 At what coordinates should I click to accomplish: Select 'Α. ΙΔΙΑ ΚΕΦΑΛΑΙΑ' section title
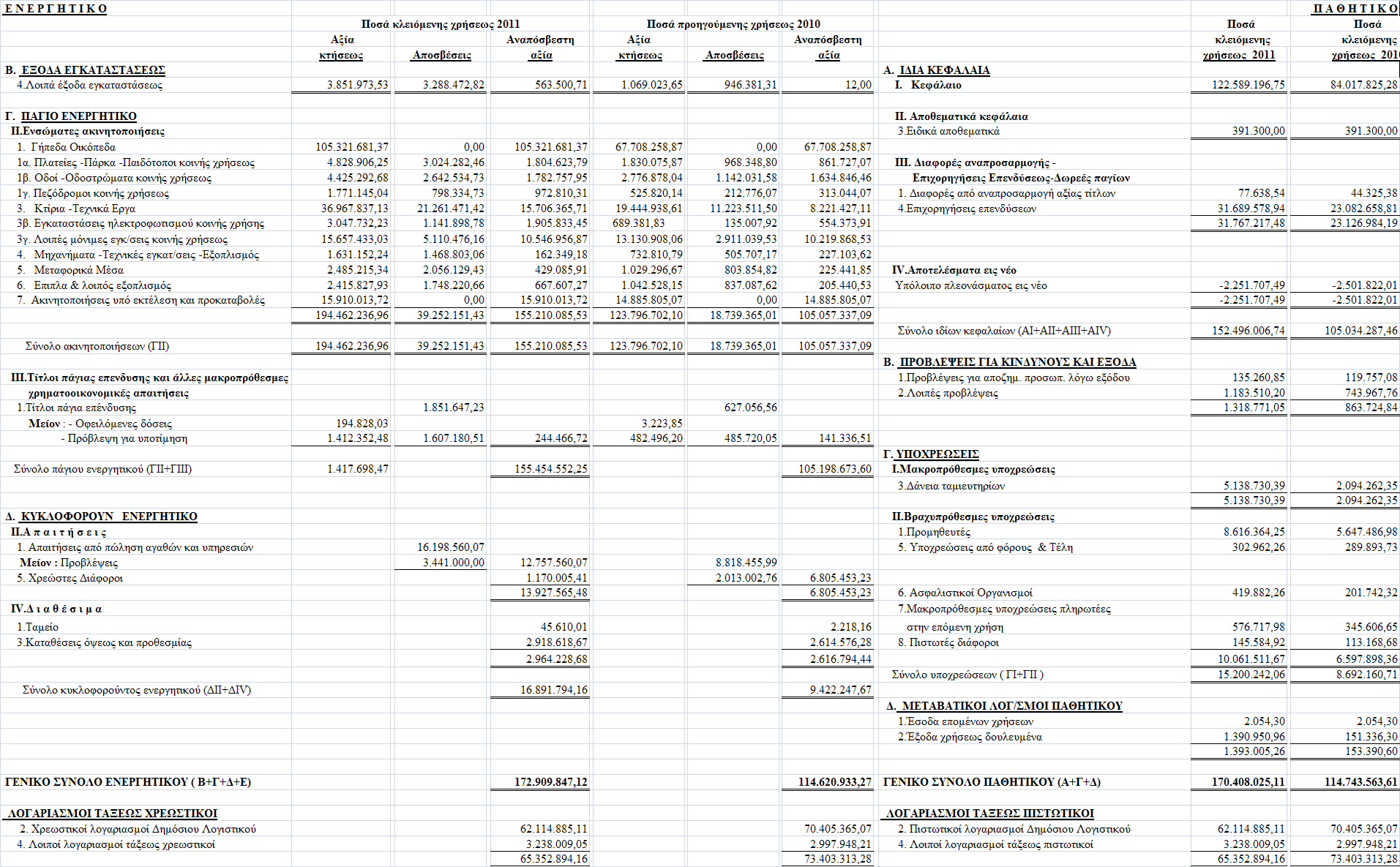[x=937, y=70]
